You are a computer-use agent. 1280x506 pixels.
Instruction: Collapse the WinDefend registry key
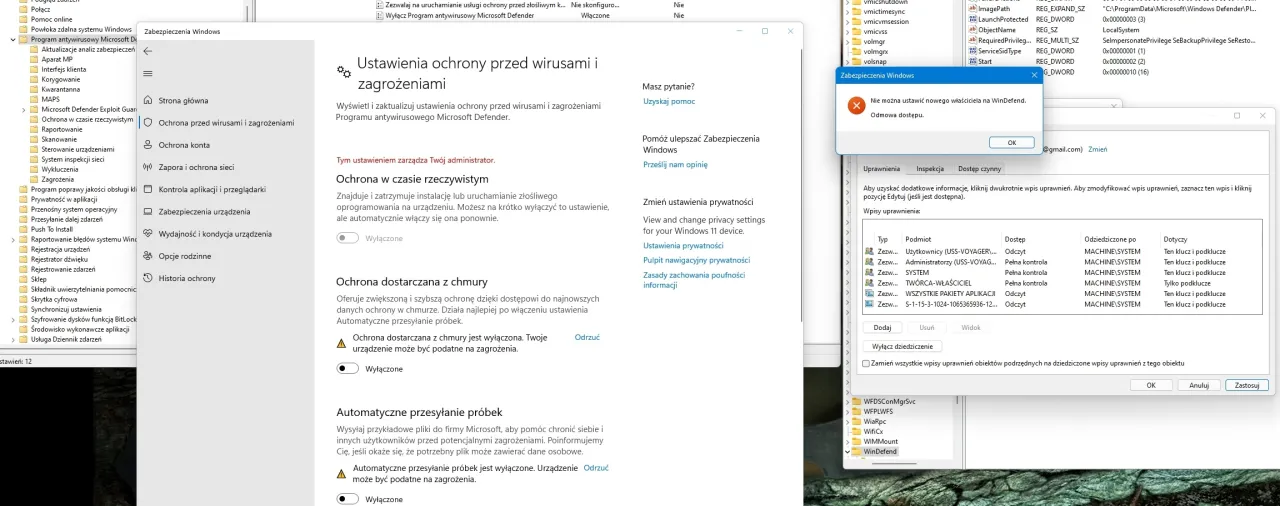[846, 452]
